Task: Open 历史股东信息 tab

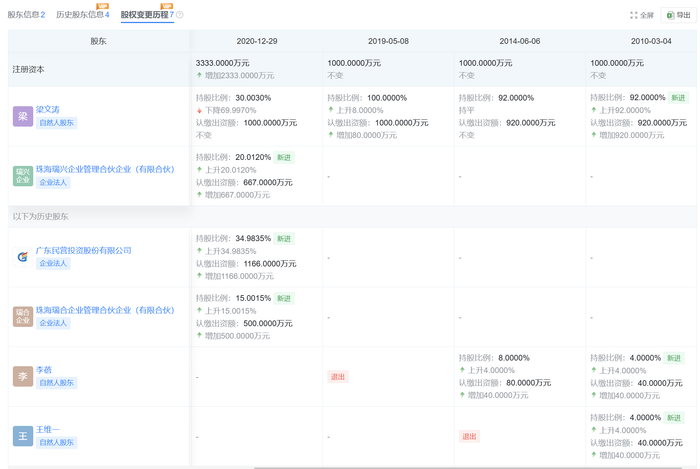Action: click(83, 15)
